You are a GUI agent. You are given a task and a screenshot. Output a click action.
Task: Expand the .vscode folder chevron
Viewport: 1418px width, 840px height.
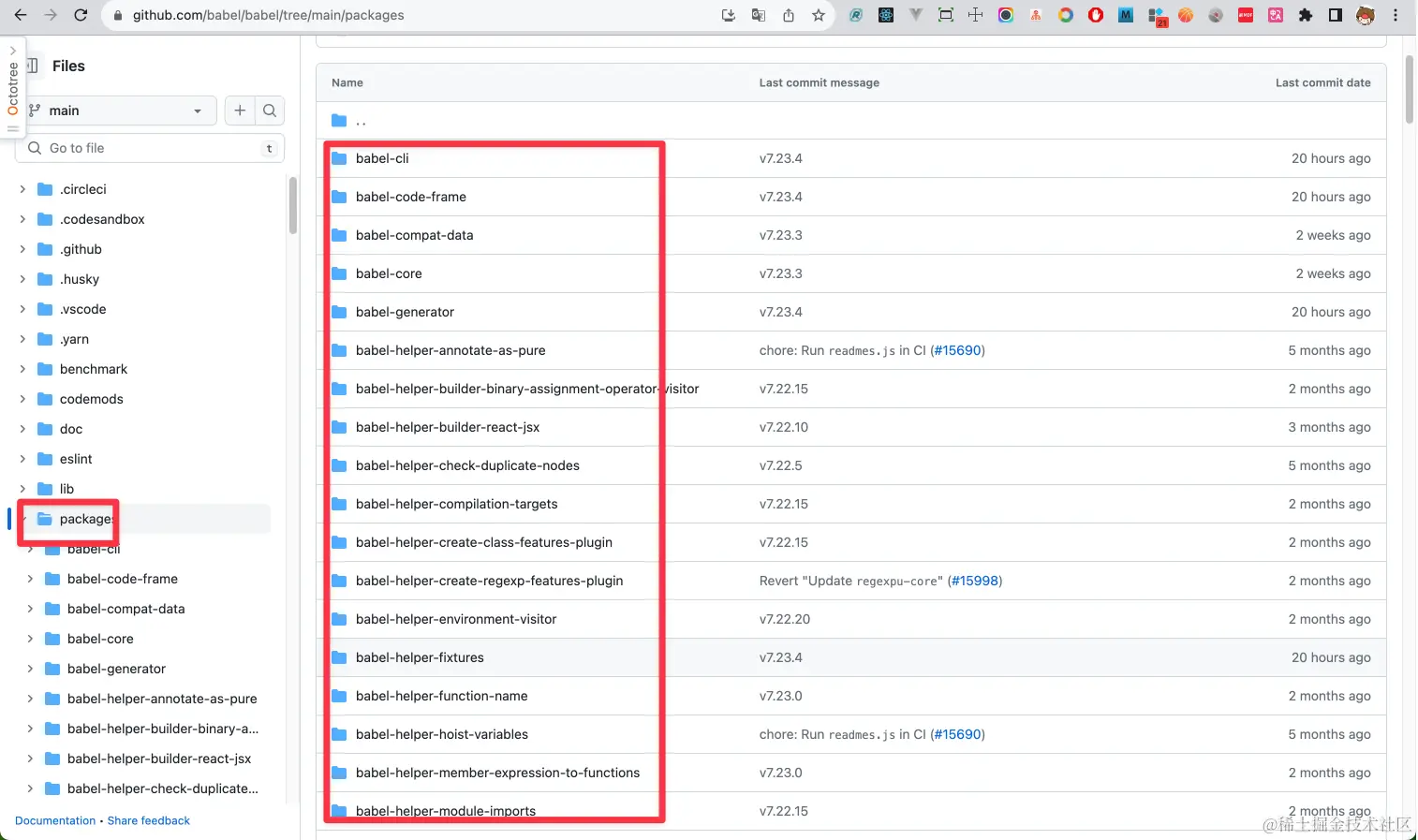(22, 309)
